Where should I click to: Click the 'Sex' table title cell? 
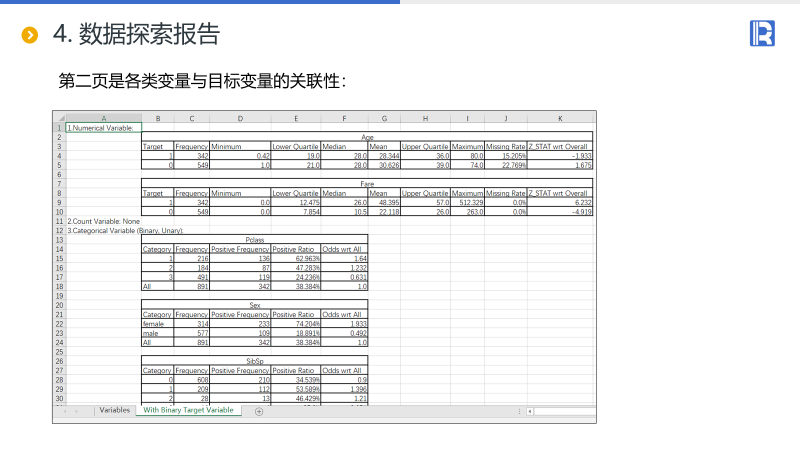[x=255, y=305]
